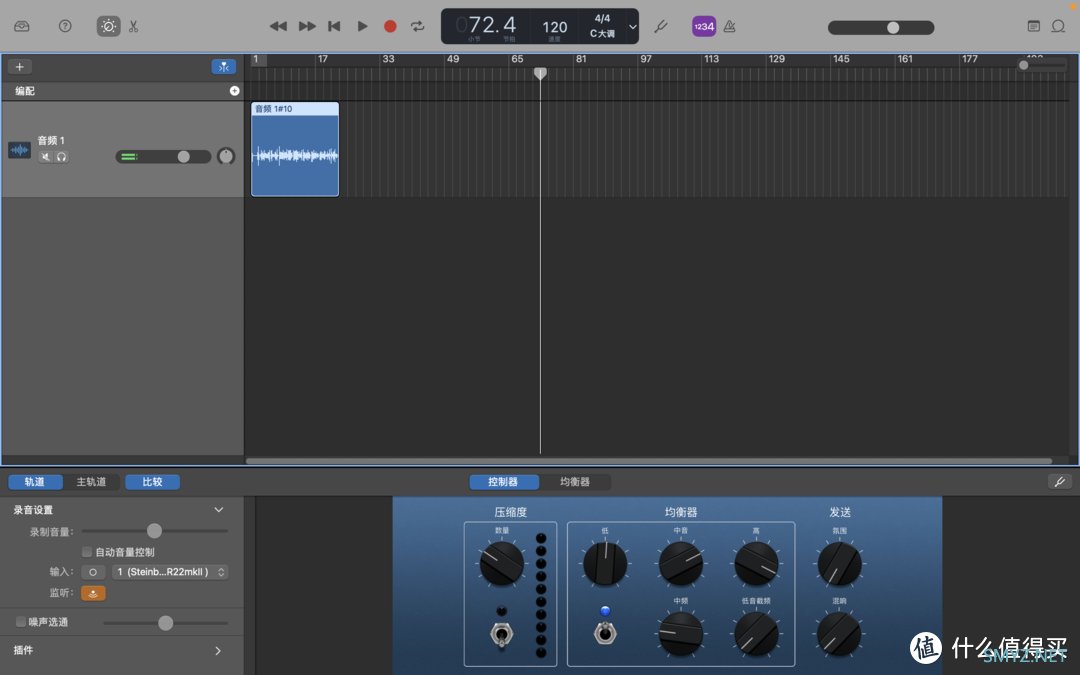Switch to the 均衡器 tab
Viewport: 1080px width, 675px height.
coord(574,482)
